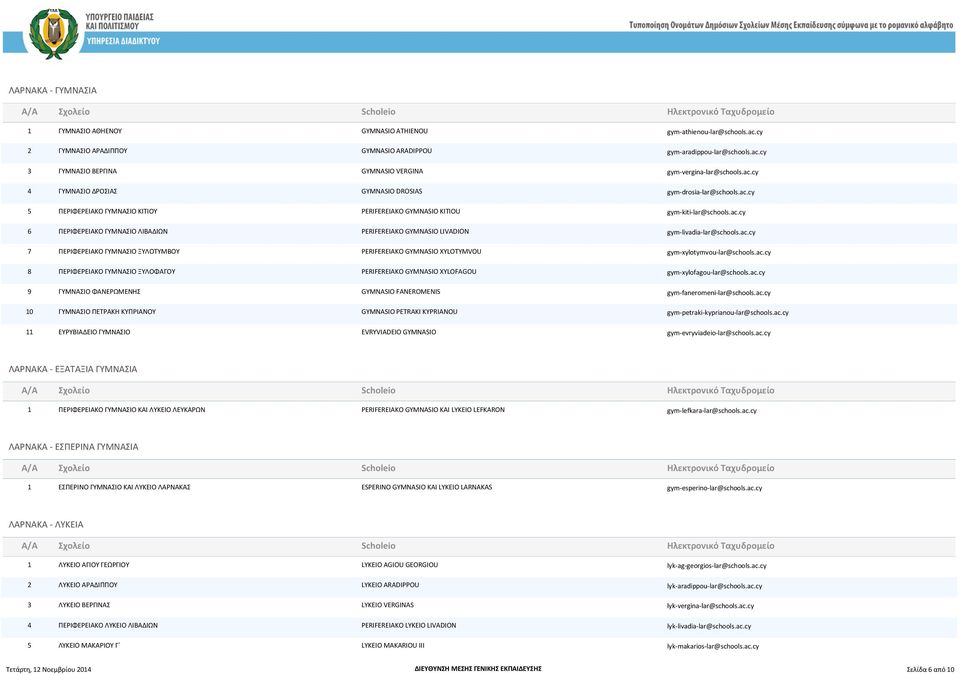Image resolution: width=960 pixels, height=675 pixels.
Task: Click the 'ΥΠΗΡΕΣΙΑ ΔΙΑΔΙΚΤΥΟΥ' banner label
Action: pos(123,41)
